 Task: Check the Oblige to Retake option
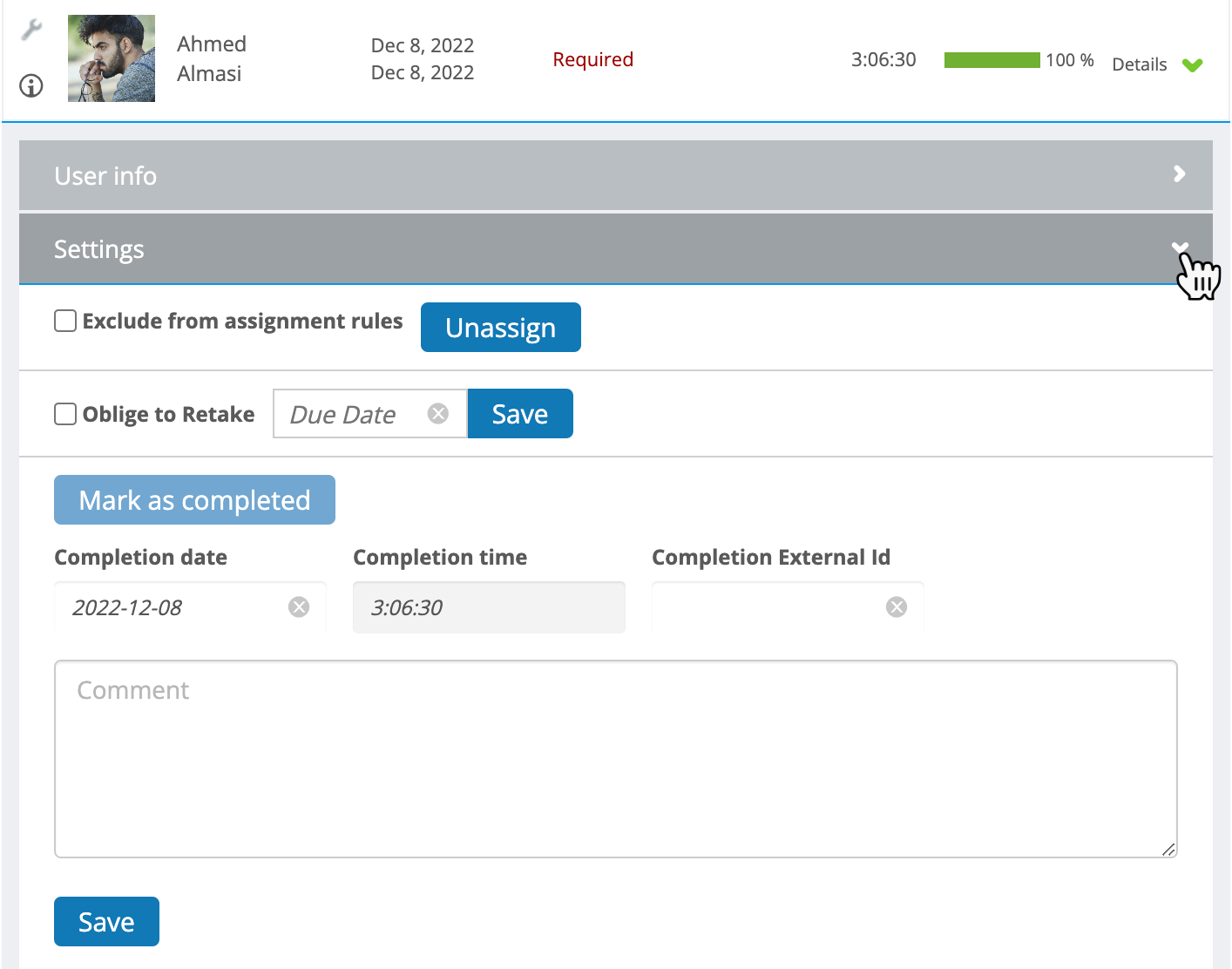coord(65,414)
